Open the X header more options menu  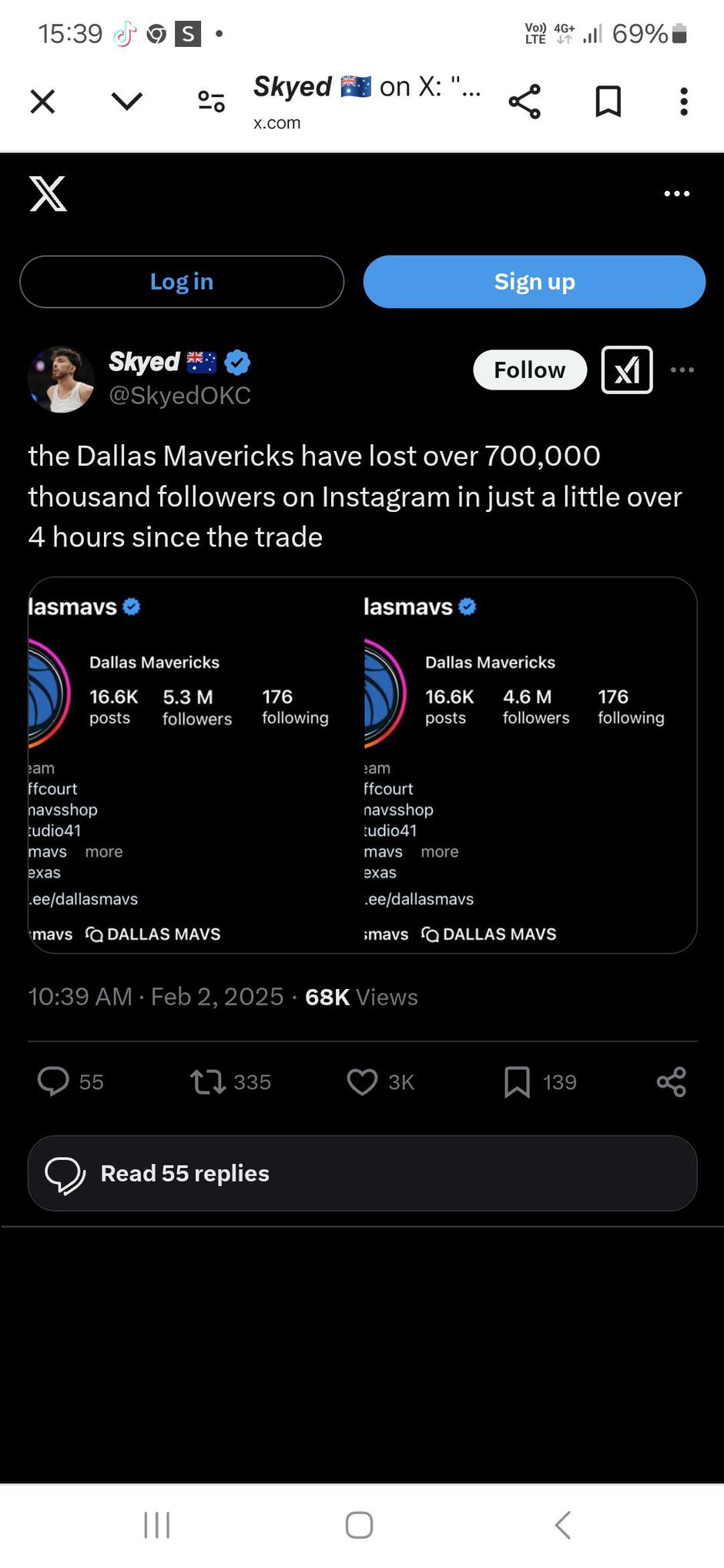click(676, 194)
